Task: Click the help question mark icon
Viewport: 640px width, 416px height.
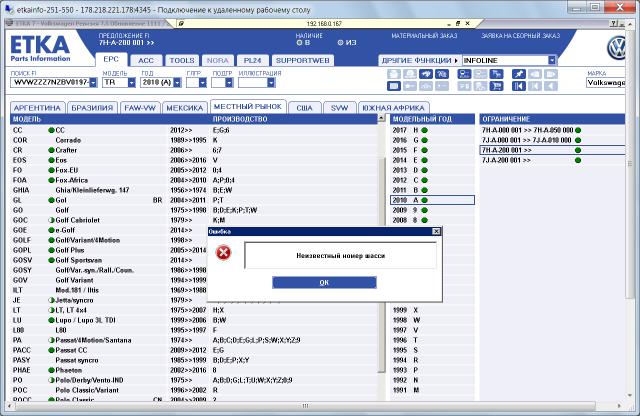Action: [614, 24]
